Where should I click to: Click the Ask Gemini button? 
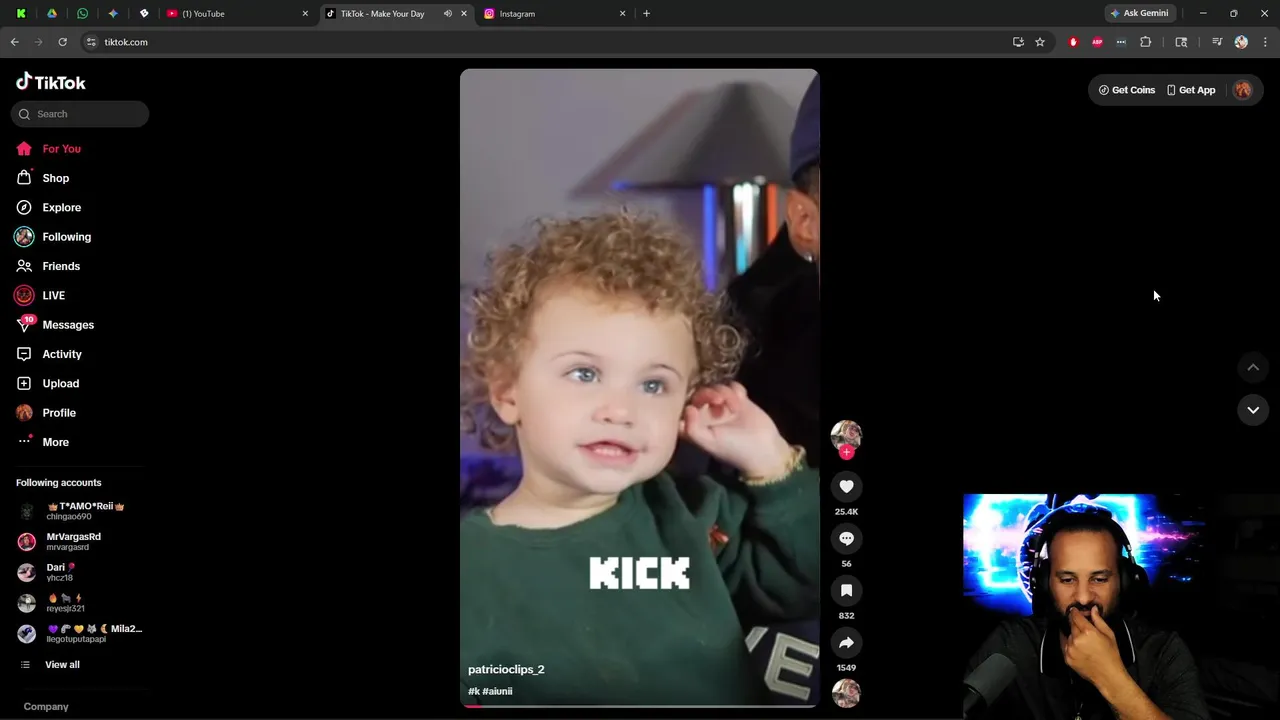pos(1139,14)
